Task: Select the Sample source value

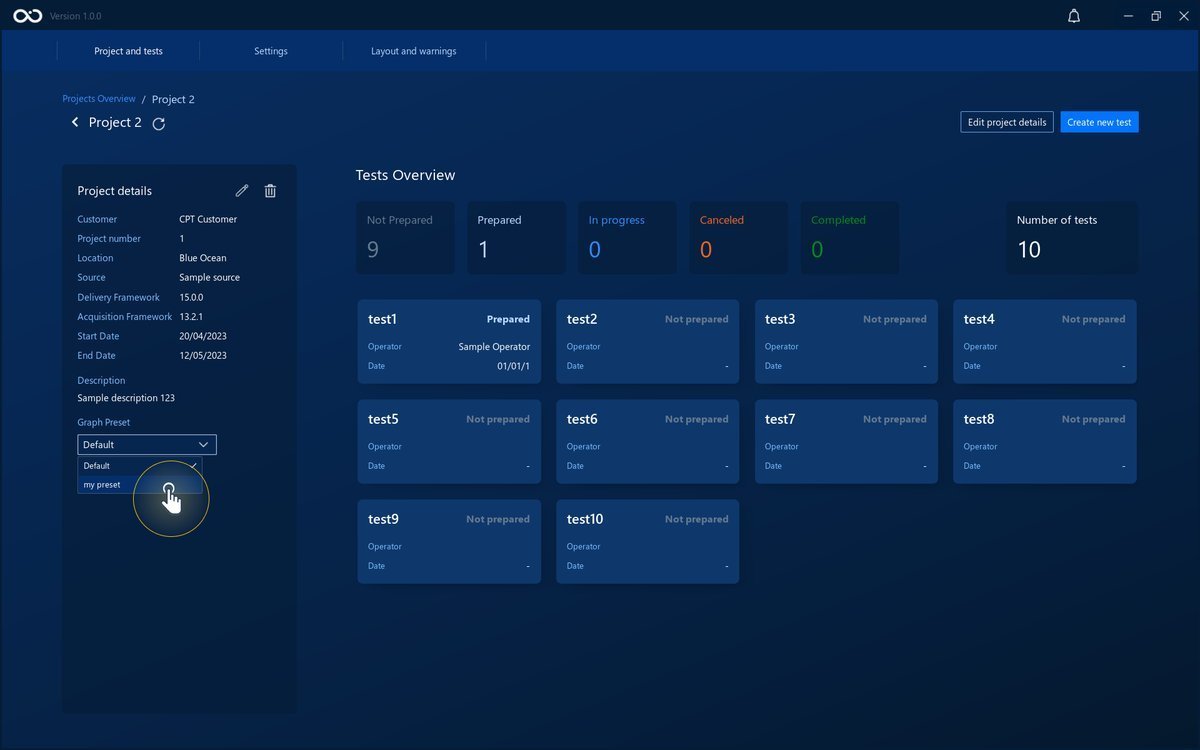Action: click(210, 277)
